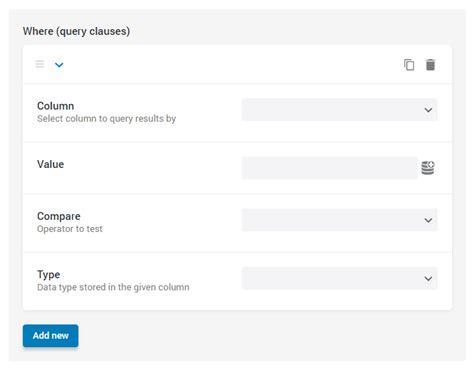Click the 'Type' label
The height and width of the screenshot is (370, 474).
[49, 275]
